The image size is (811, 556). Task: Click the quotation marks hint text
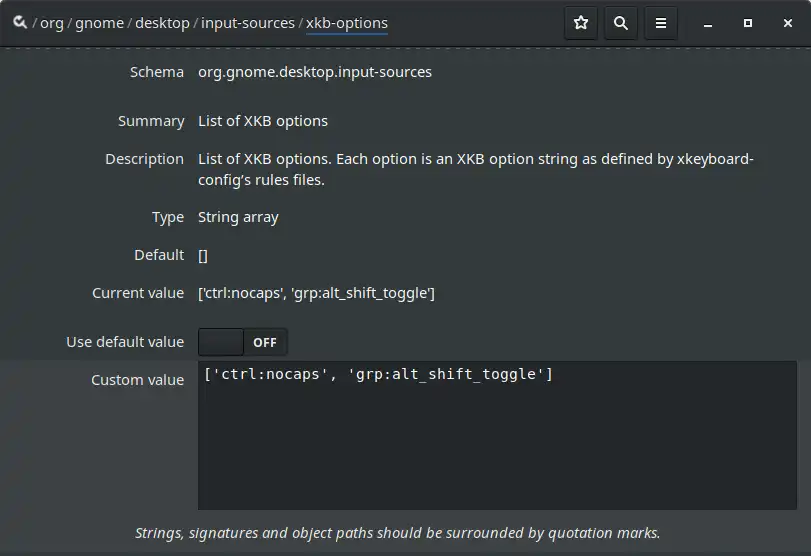pos(398,533)
